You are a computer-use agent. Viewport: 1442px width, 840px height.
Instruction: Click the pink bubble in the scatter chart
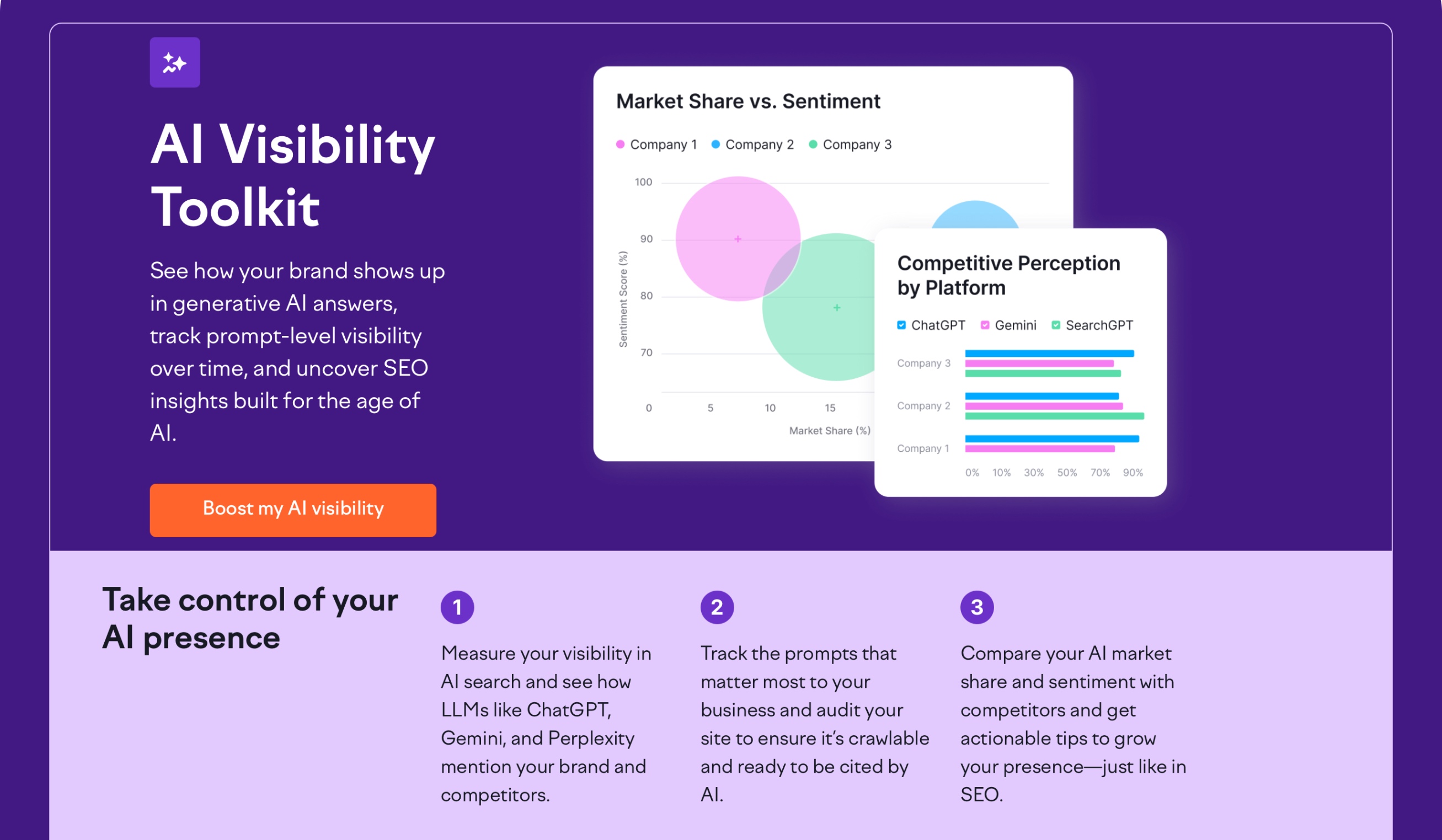click(x=738, y=239)
